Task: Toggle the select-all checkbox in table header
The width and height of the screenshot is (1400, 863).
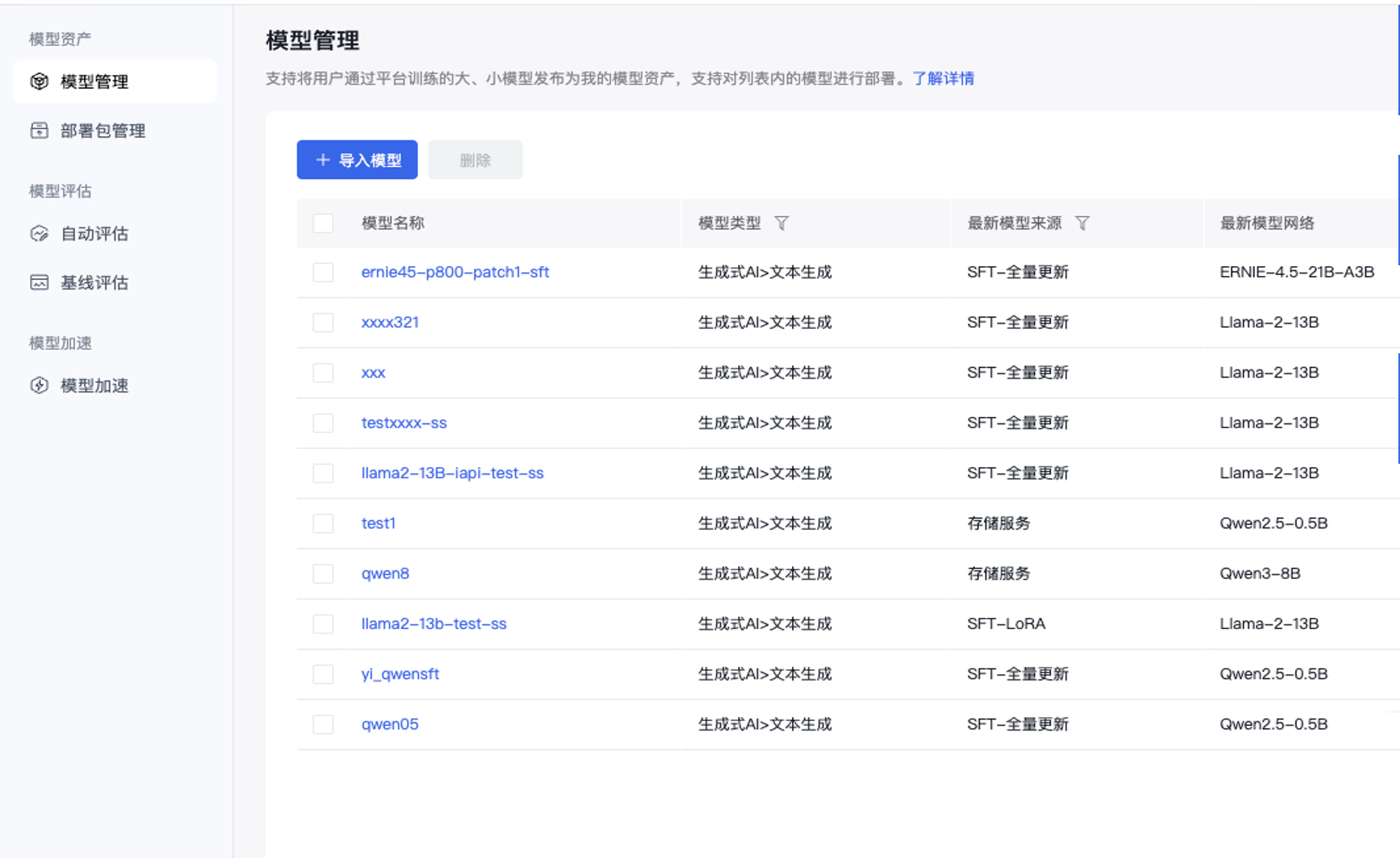Action: (323, 223)
